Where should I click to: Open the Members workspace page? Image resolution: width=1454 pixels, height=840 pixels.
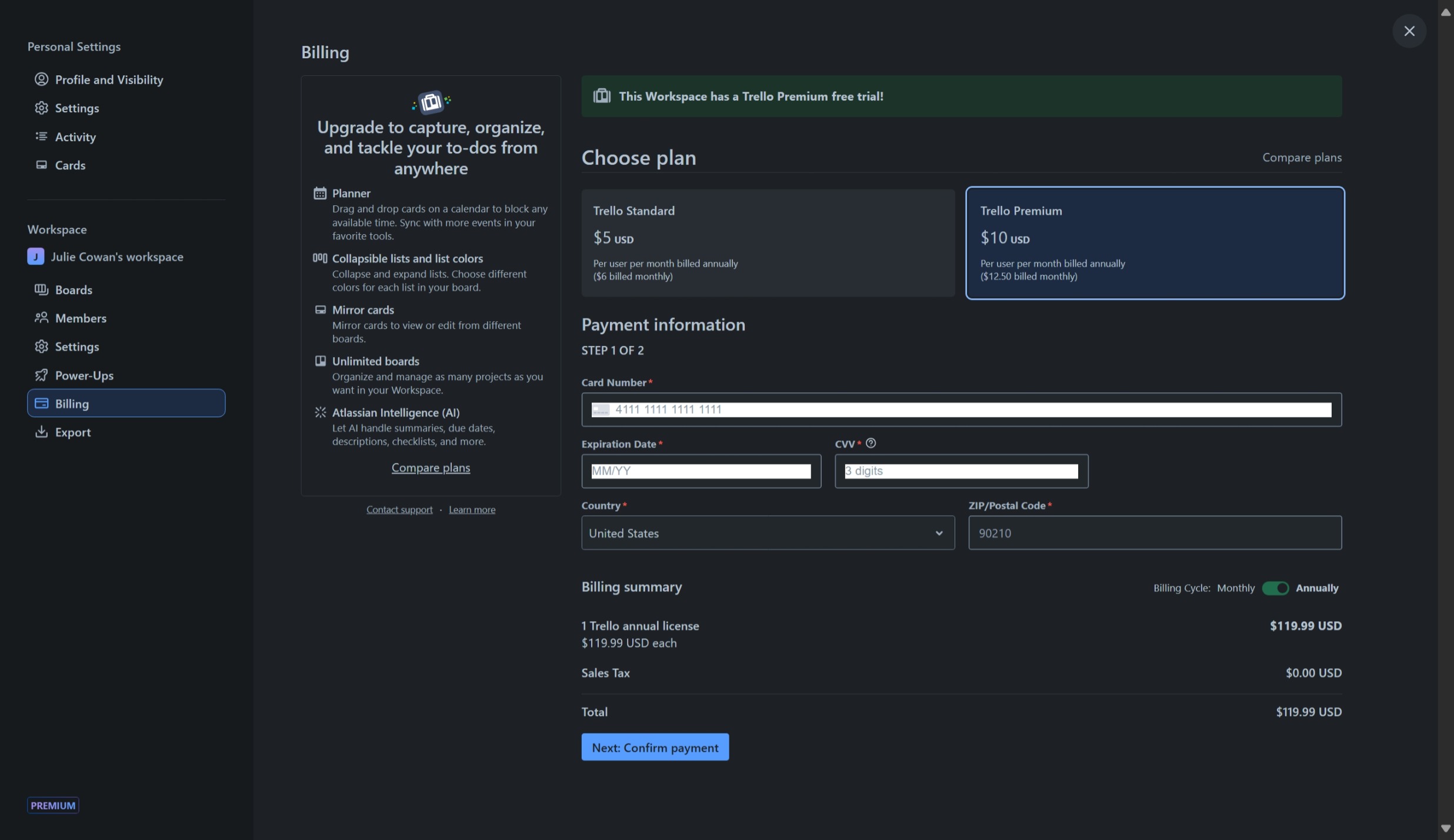(126, 318)
